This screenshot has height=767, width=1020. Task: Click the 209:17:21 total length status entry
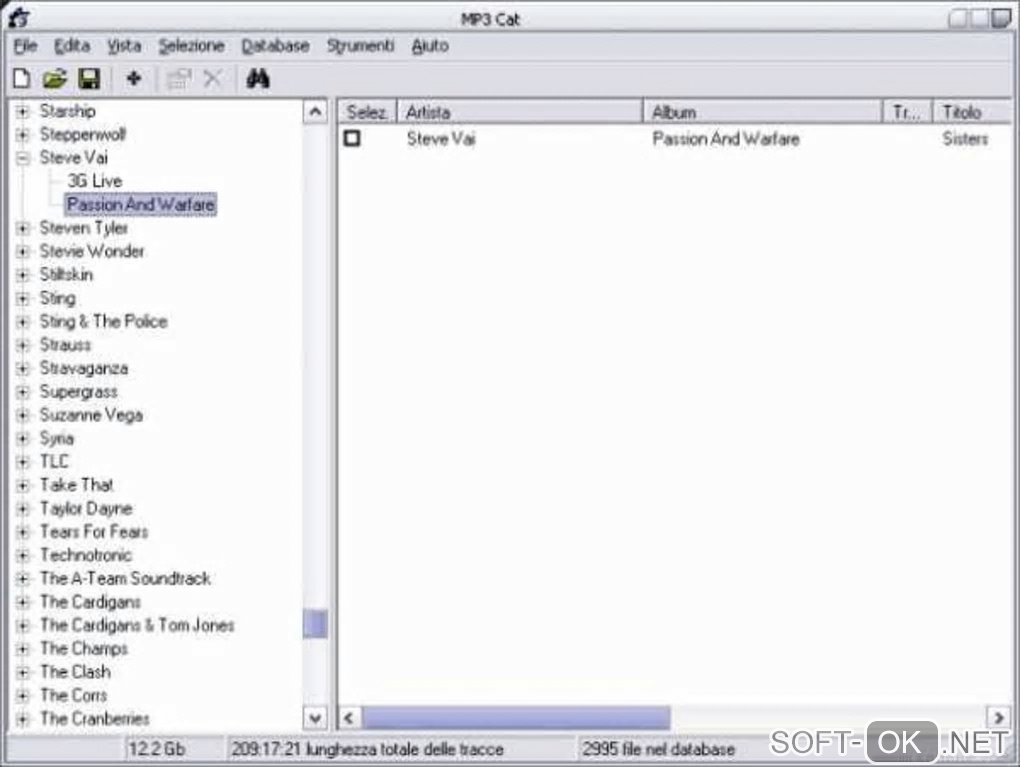(x=368, y=749)
